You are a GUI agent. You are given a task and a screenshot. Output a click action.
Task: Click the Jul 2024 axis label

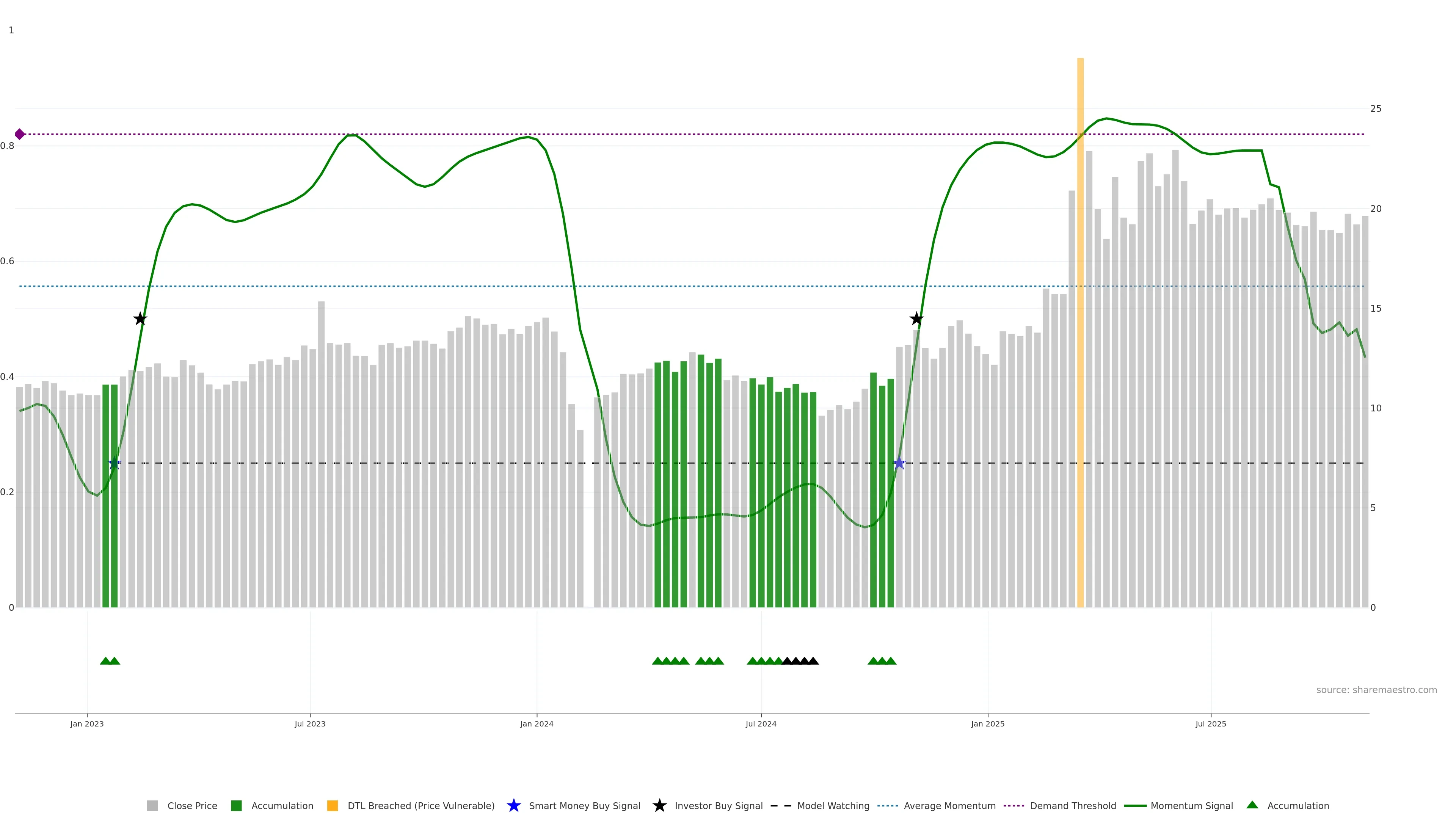click(x=761, y=724)
